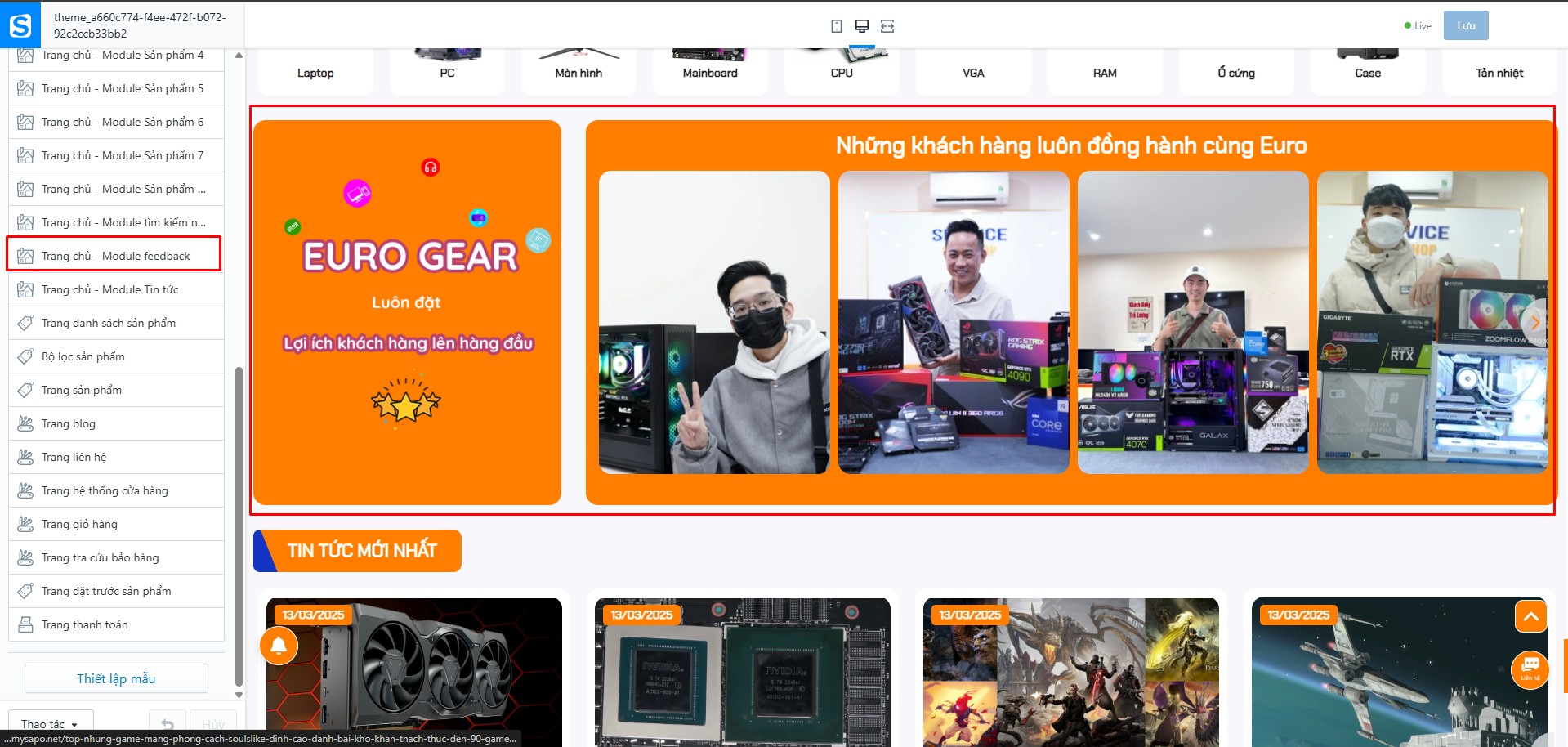Image resolution: width=1568 pixels, height=747 pixels.
Task: Open Trang danh sách sản phẩm settings
Action: click(x=116, y=323)
